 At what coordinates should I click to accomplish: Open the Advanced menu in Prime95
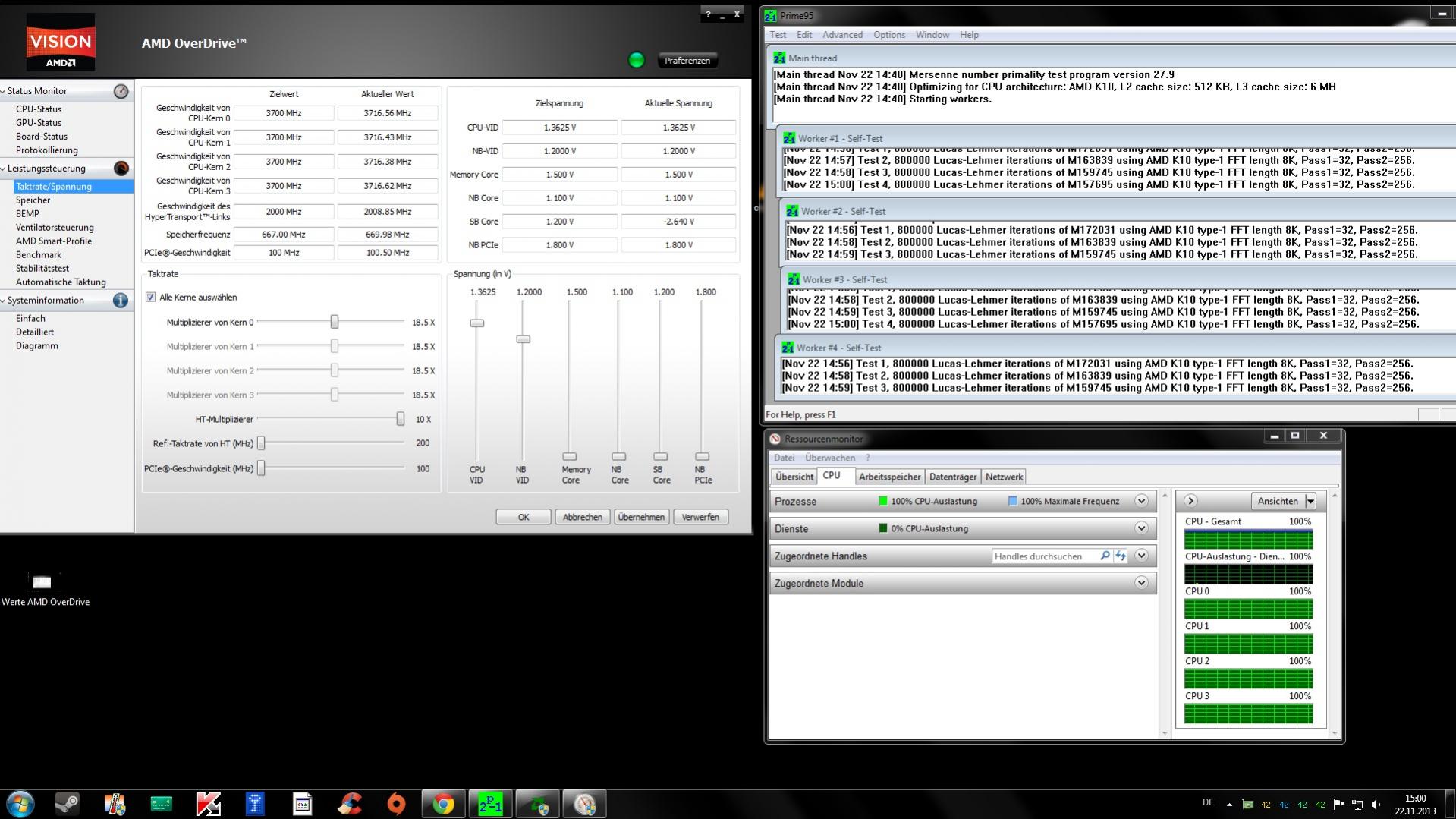[x=842, y=35]
